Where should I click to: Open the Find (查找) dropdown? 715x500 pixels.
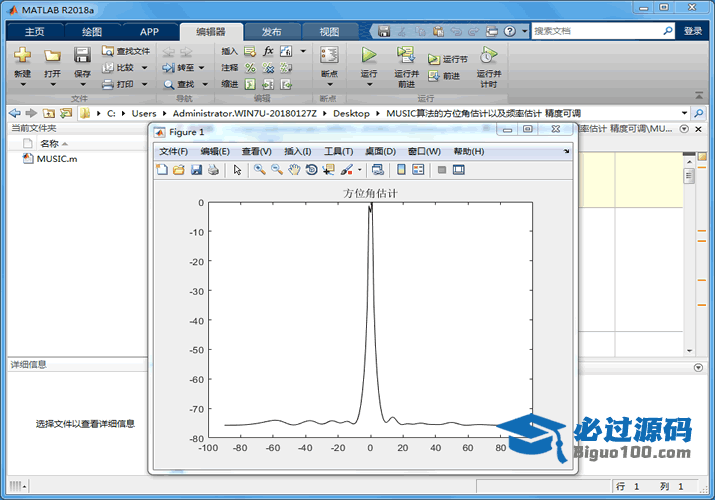click(x=205, y=84)
